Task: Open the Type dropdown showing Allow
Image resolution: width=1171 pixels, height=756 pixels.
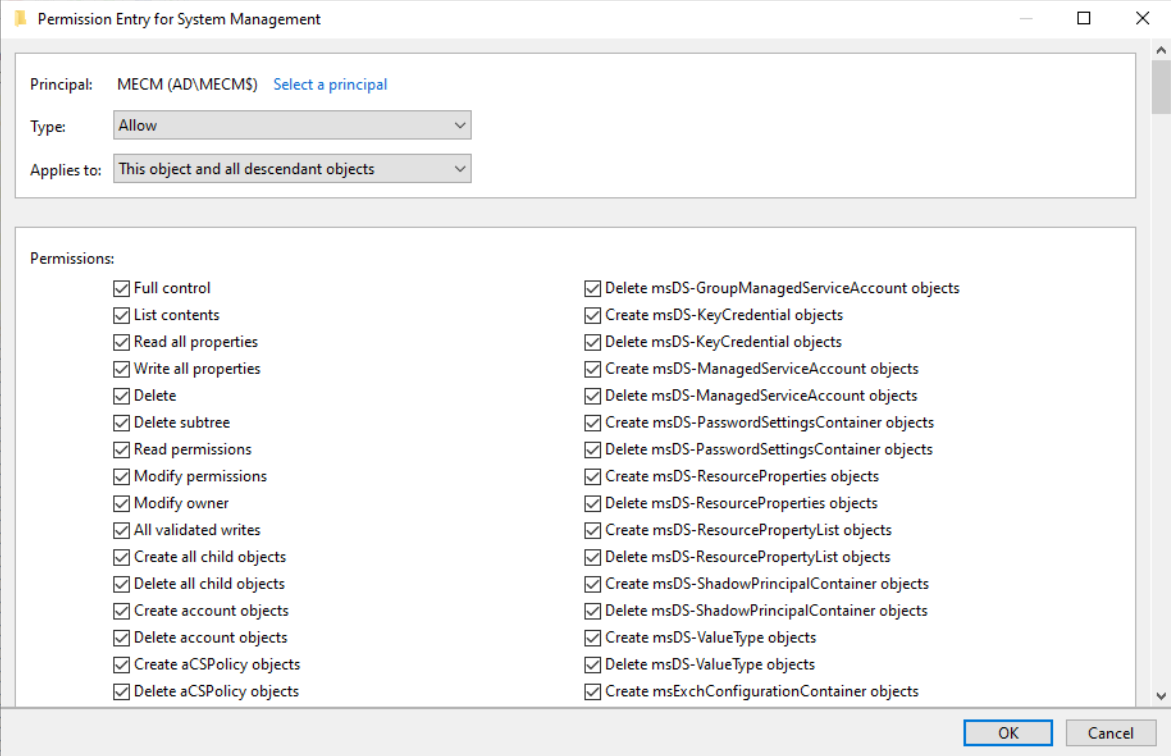Action: coord(292,126)
